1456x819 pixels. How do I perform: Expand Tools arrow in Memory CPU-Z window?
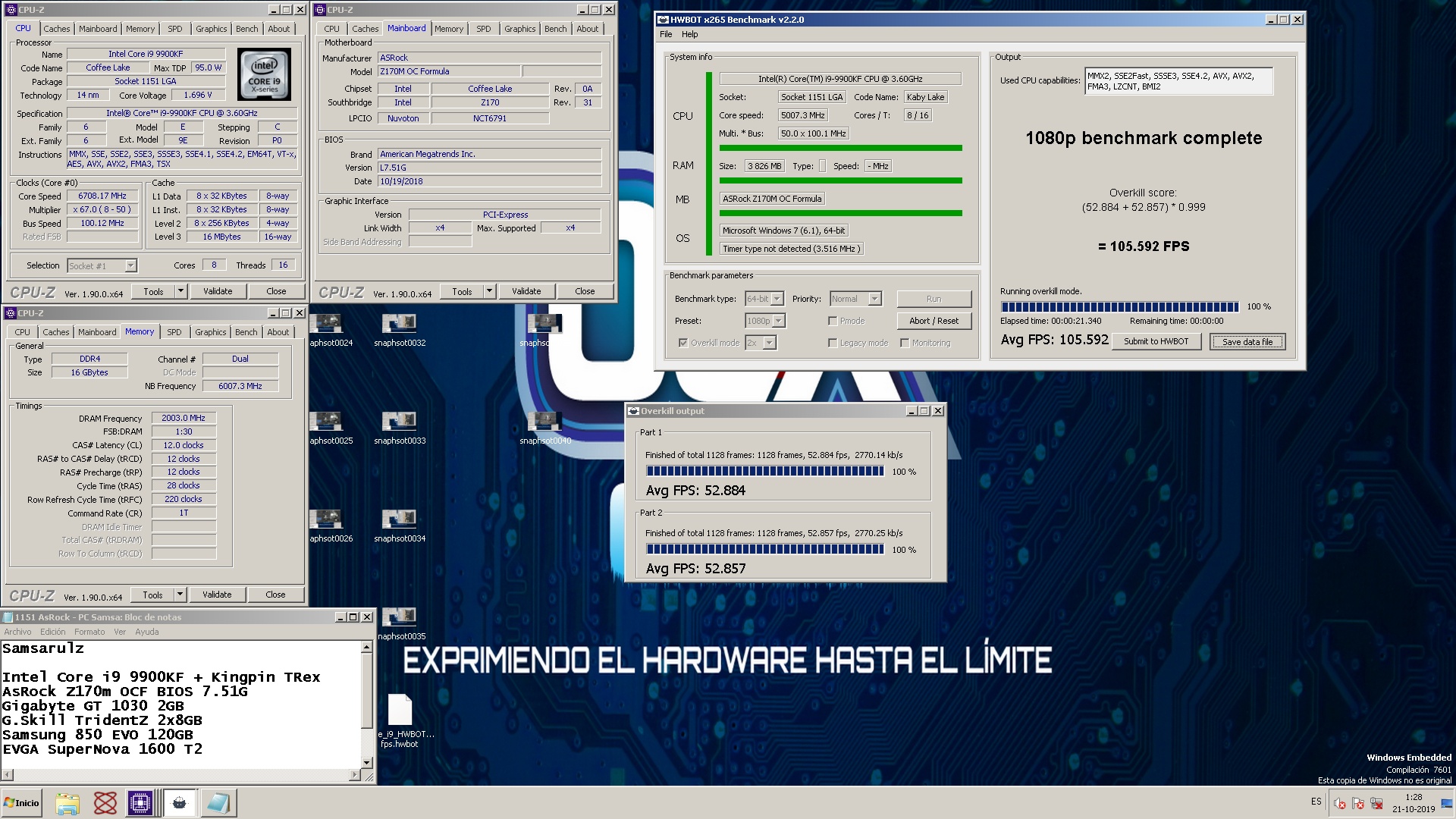click(180, 595)
